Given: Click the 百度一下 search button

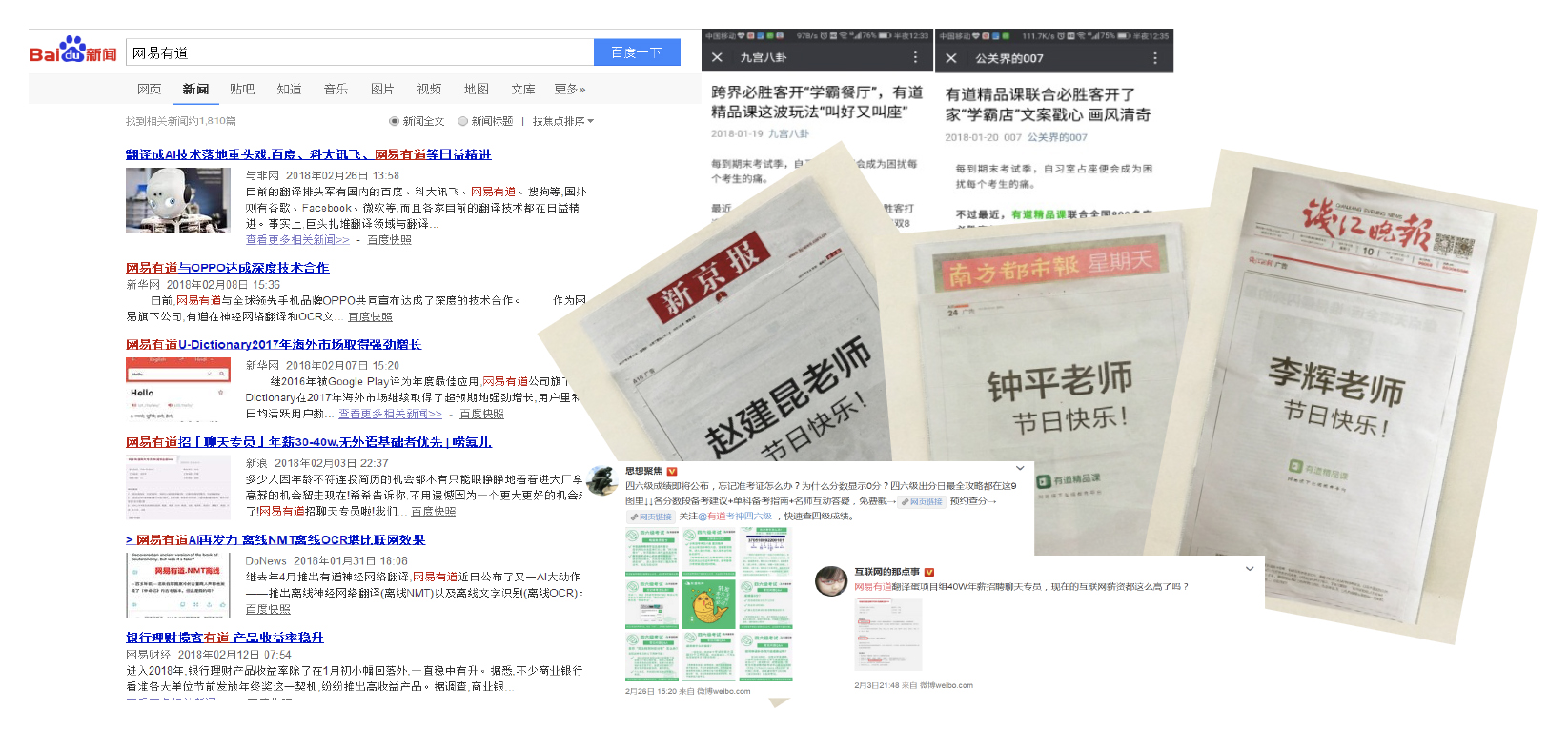Looking at the screenshot, I should [637, 52].
